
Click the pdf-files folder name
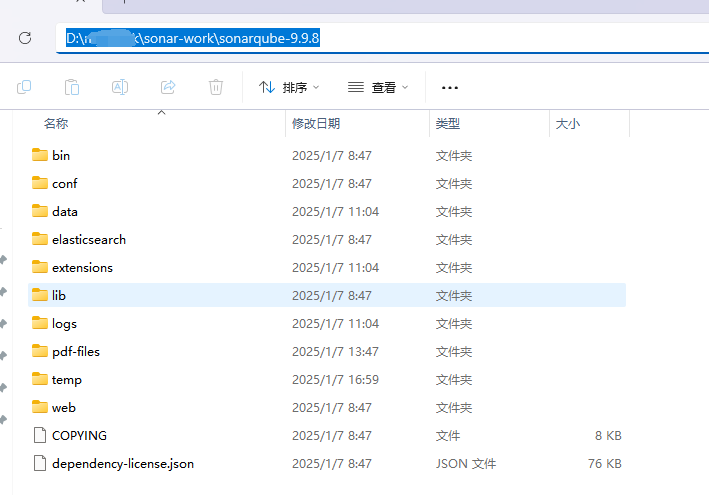coord(76,352)
